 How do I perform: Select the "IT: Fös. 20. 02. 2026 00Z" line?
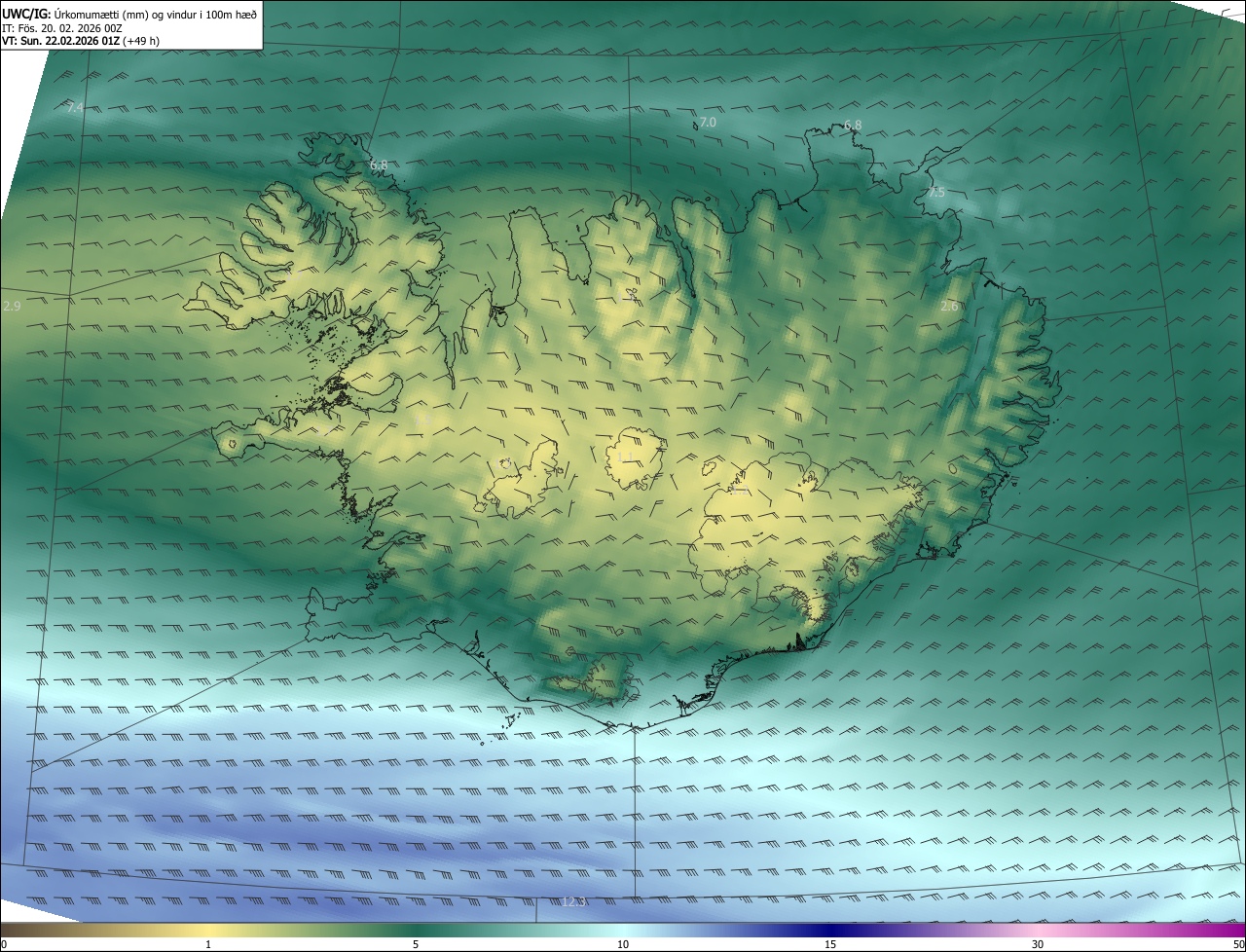point(61,28)
